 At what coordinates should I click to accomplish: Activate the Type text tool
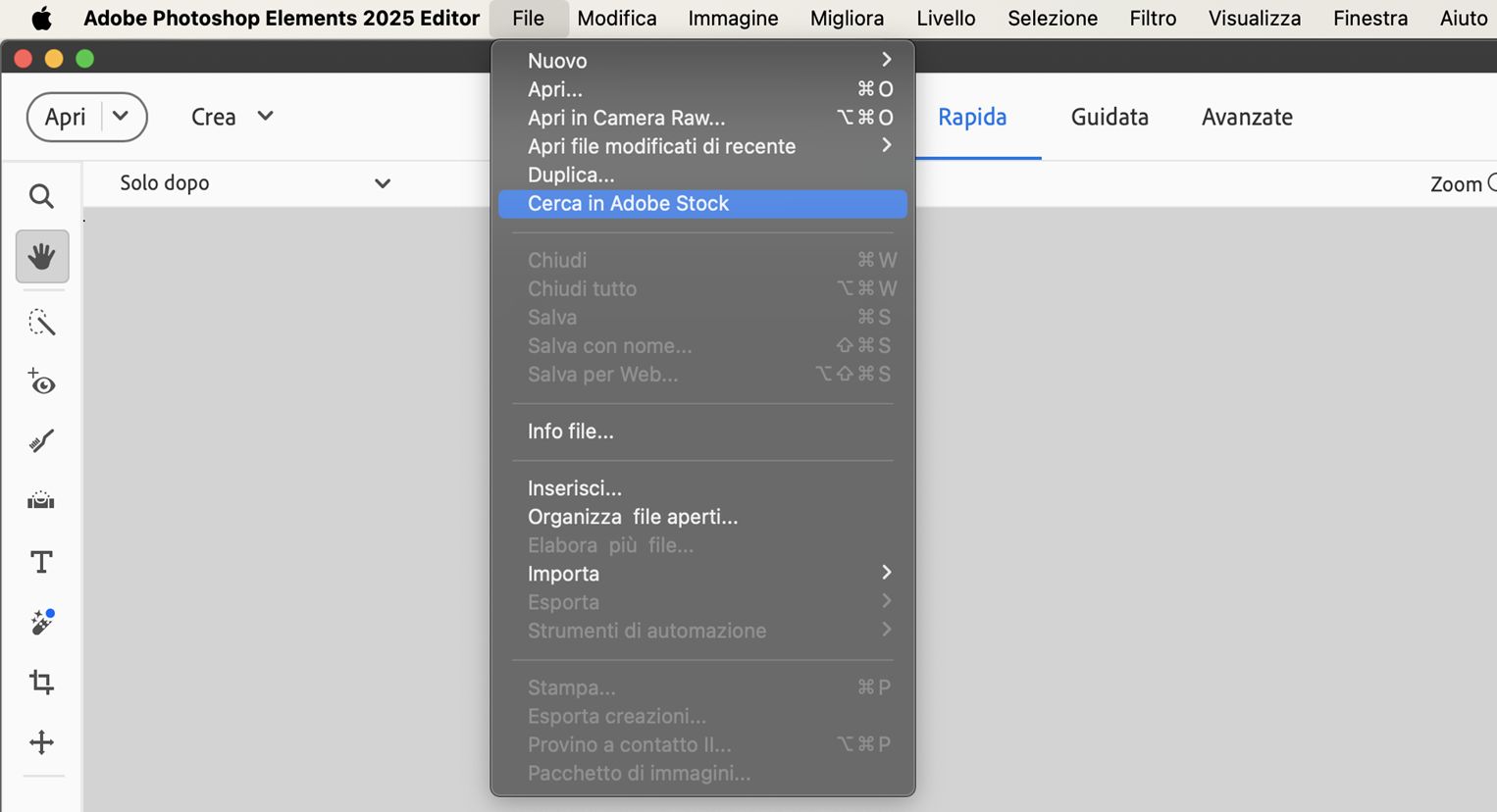41,562
